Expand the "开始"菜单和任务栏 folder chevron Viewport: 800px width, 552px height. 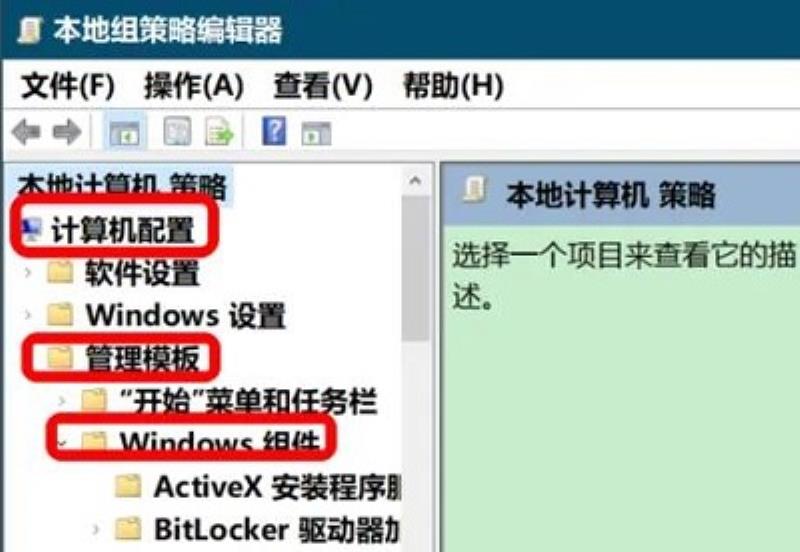pyautogui.click(x=62, y=401)
